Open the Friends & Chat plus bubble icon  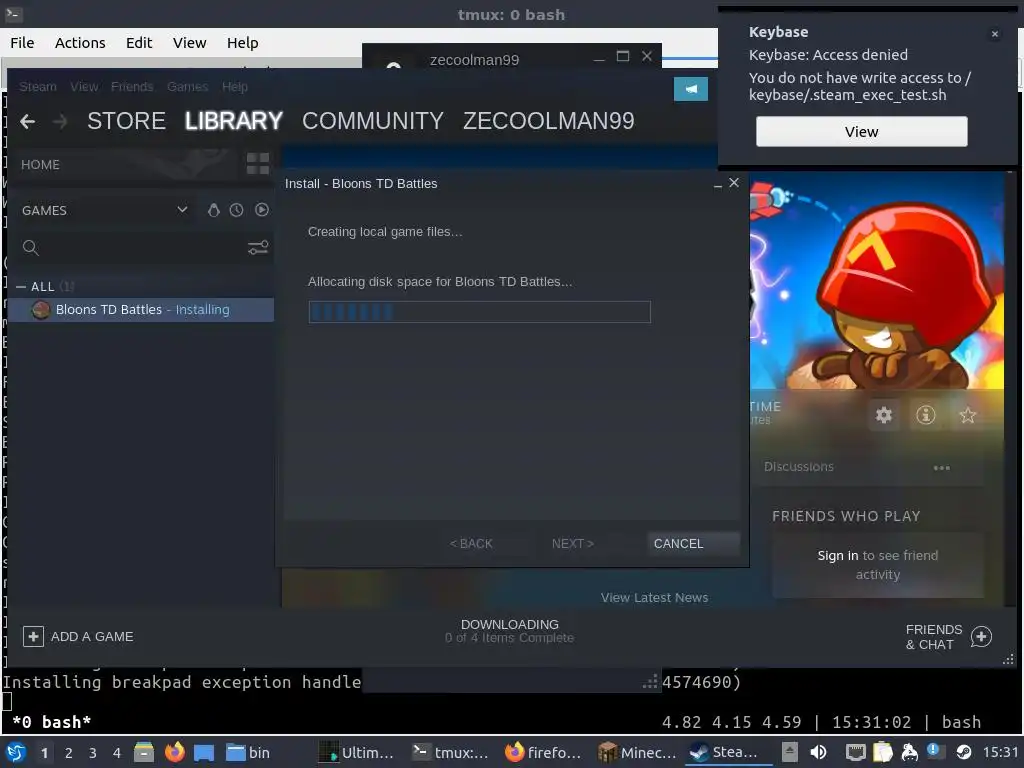pos(981,636)
